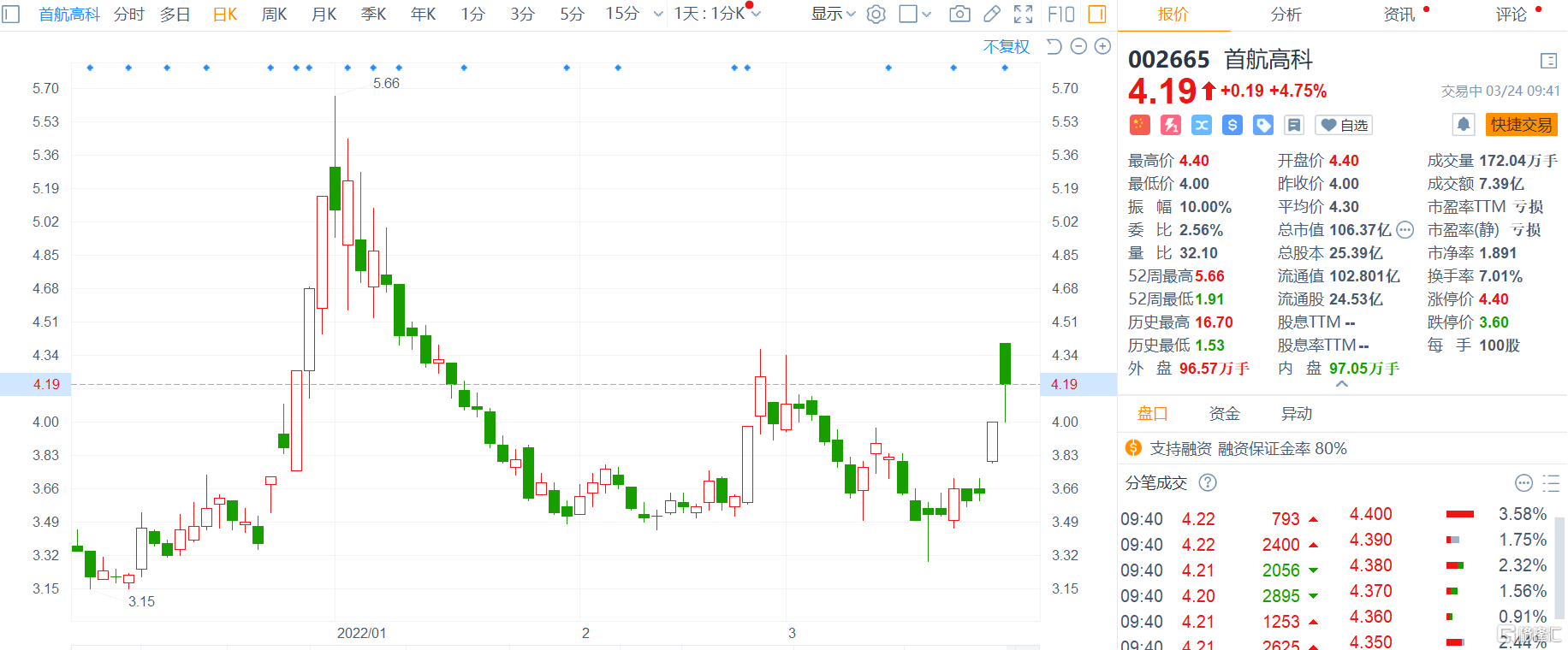This screenshot has width=1568, height=650.
Task: Select the 季K quarterly candlestick tab
Action: (373, 14)
